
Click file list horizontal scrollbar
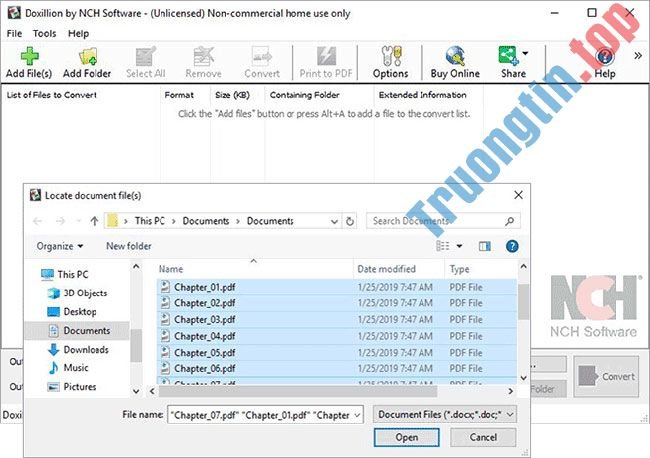click(x=298, y=391)
